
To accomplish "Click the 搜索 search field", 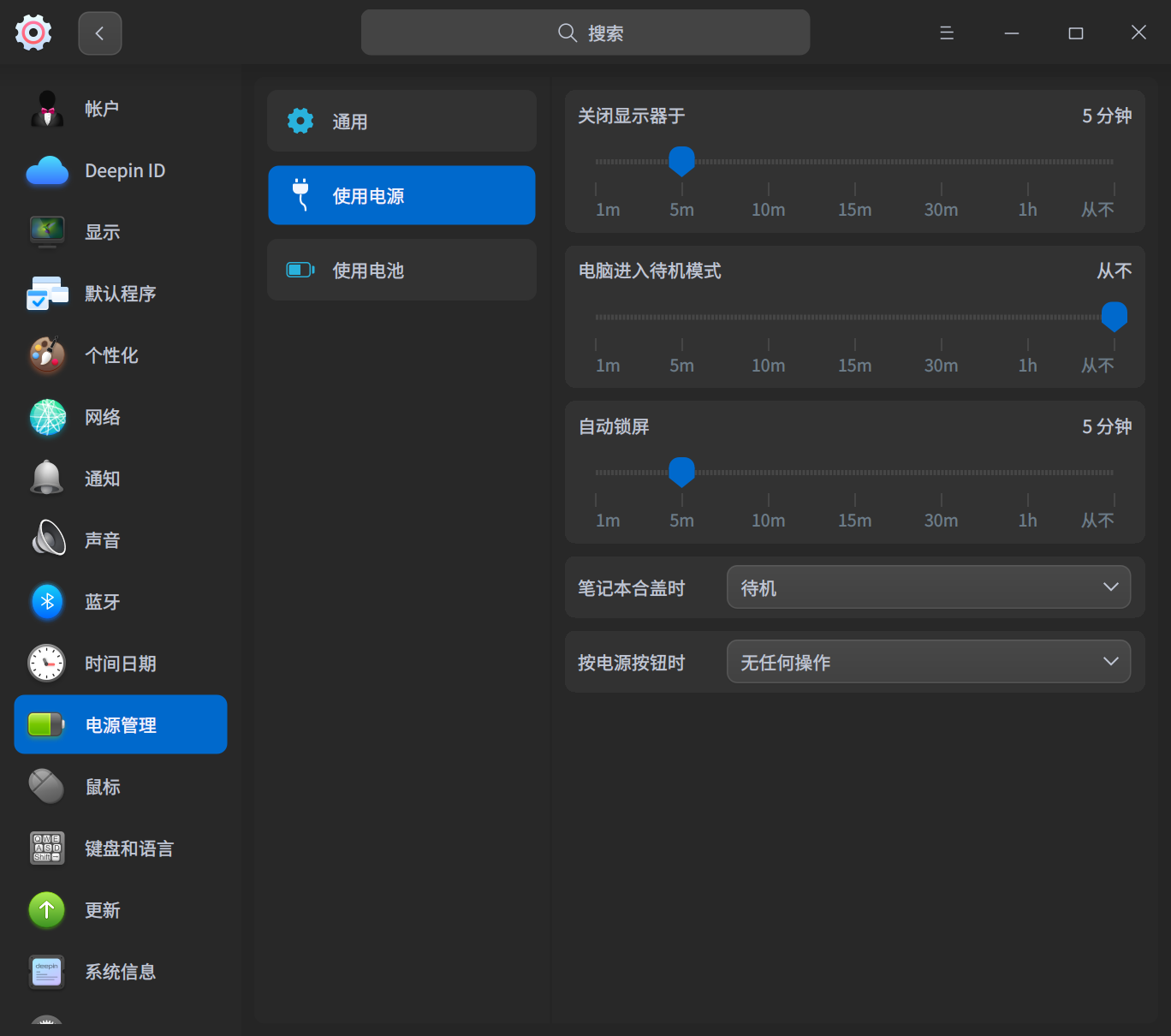I will (x=585, y=33).
